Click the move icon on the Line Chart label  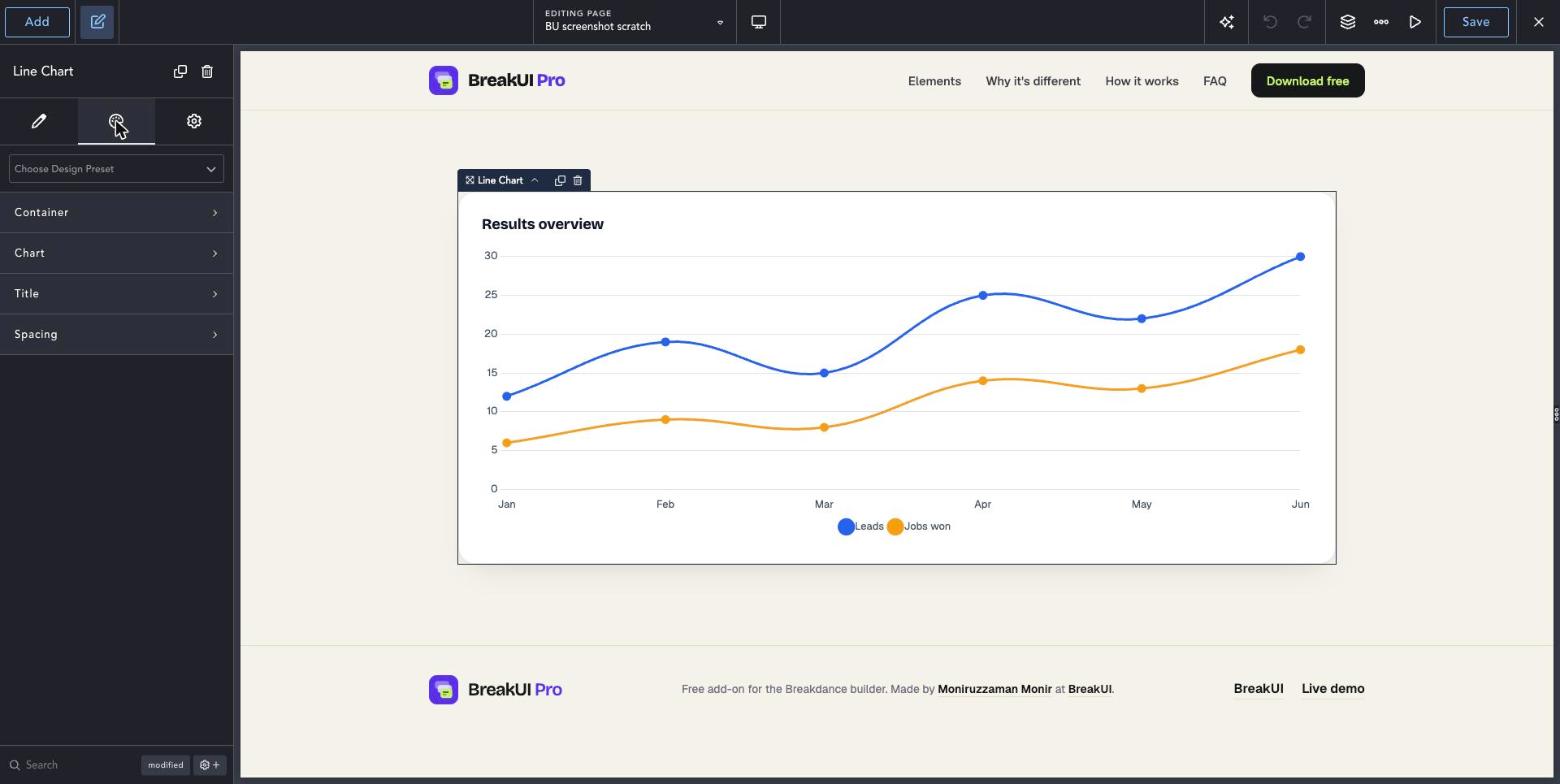click(469, 180)
